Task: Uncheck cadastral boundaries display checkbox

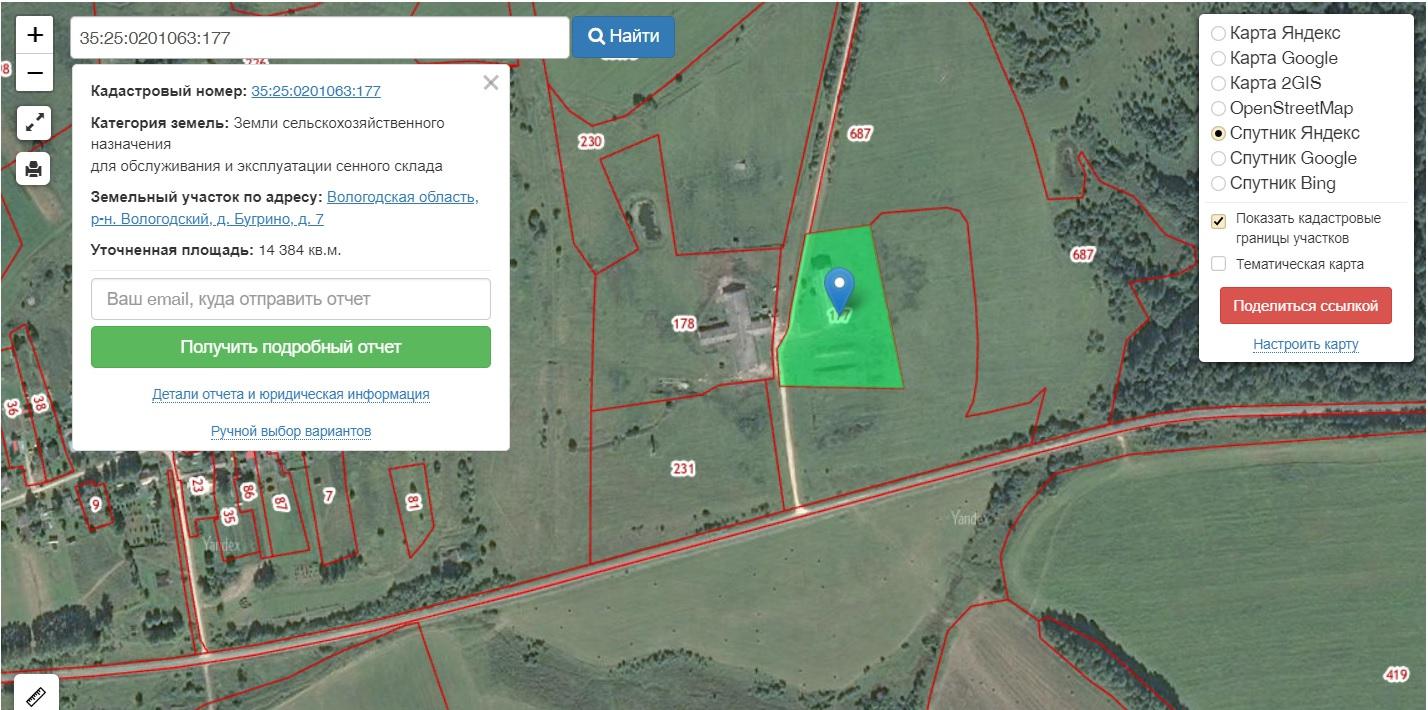Action: pyautogui.click(x=1218, y=222)
